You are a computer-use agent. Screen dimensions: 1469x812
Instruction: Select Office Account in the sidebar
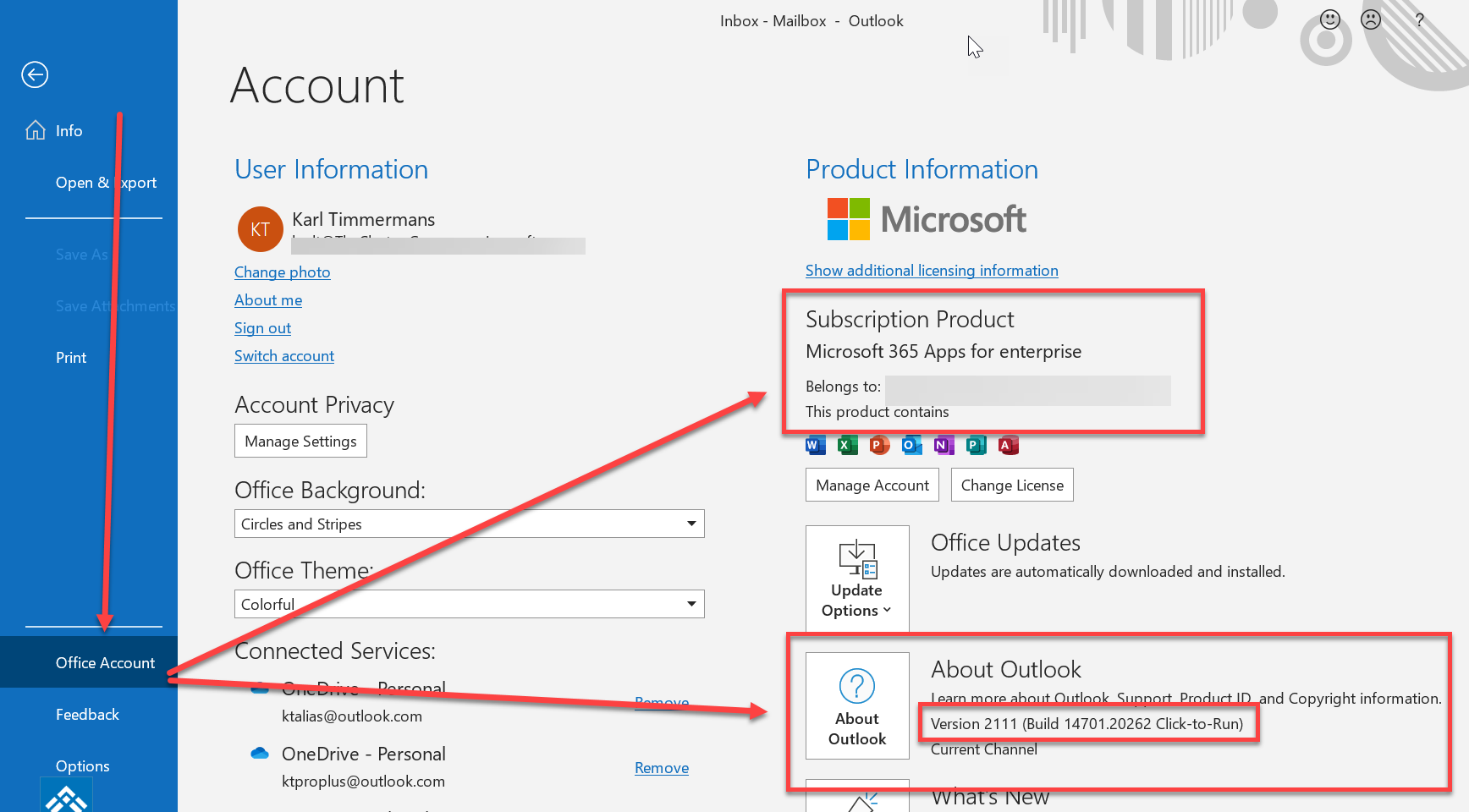point(89,662)
